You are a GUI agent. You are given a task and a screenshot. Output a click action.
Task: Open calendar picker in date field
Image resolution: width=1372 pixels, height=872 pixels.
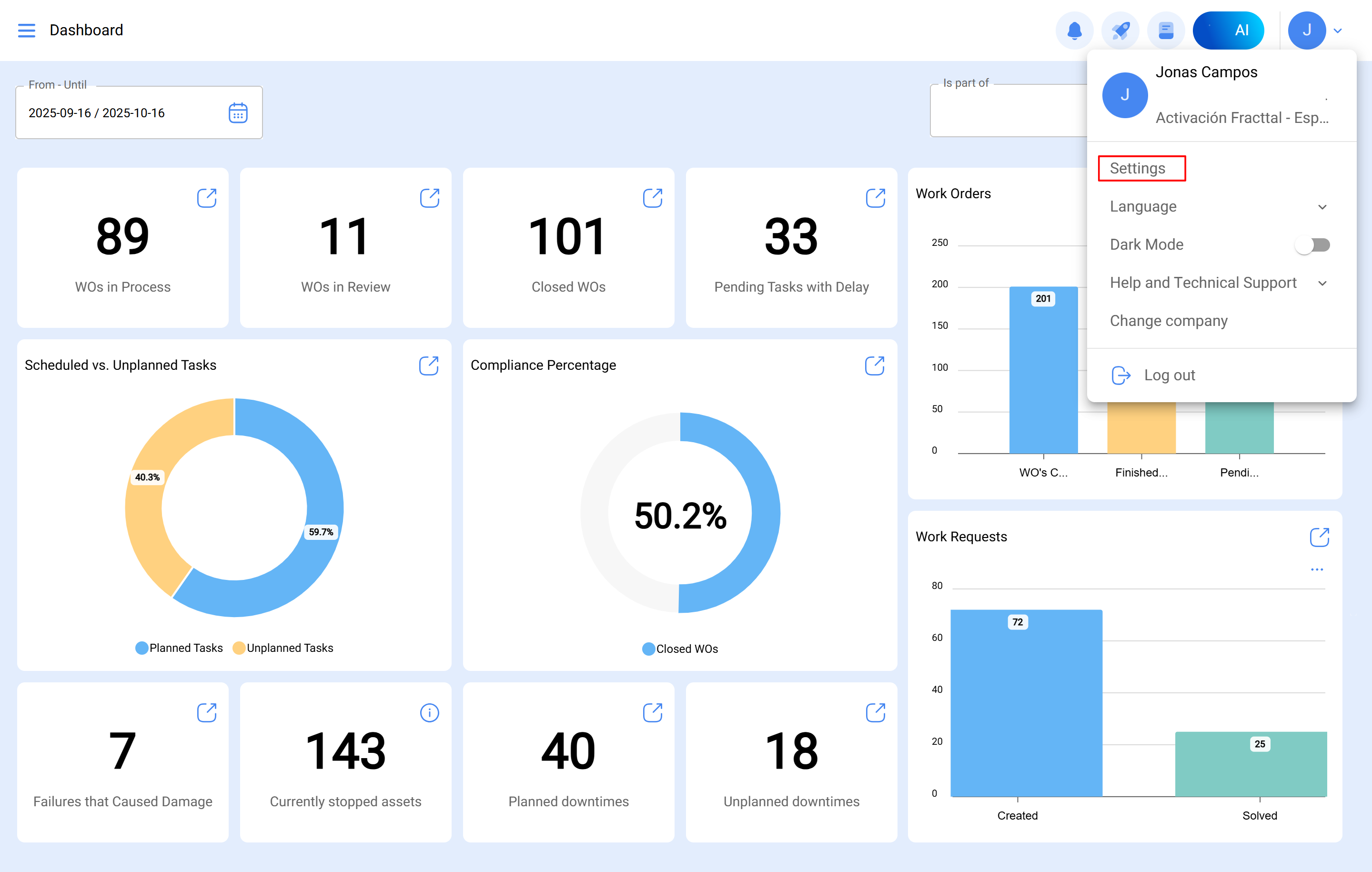click(x=238, y=113)
